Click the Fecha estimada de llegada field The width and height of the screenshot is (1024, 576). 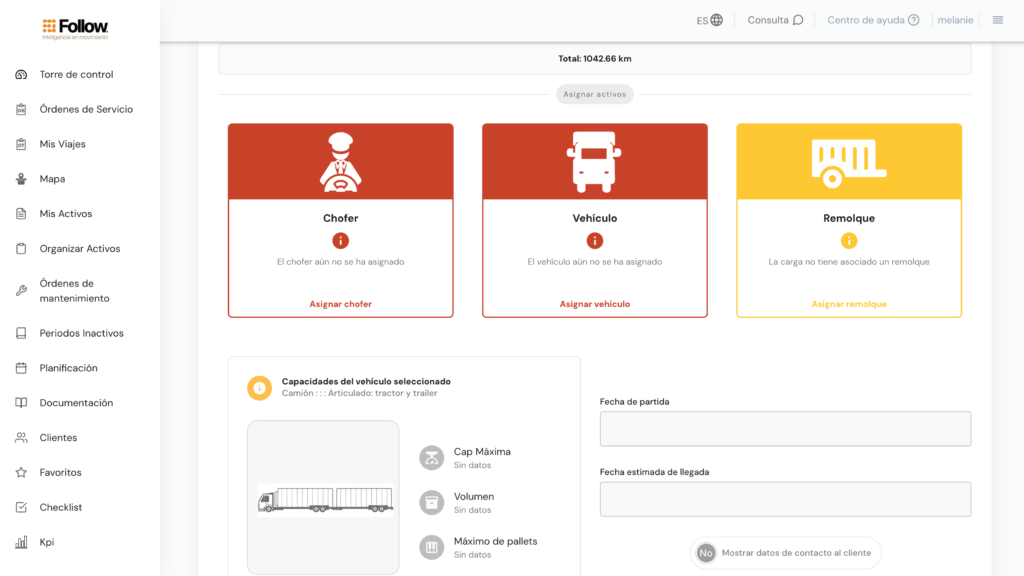785,499
